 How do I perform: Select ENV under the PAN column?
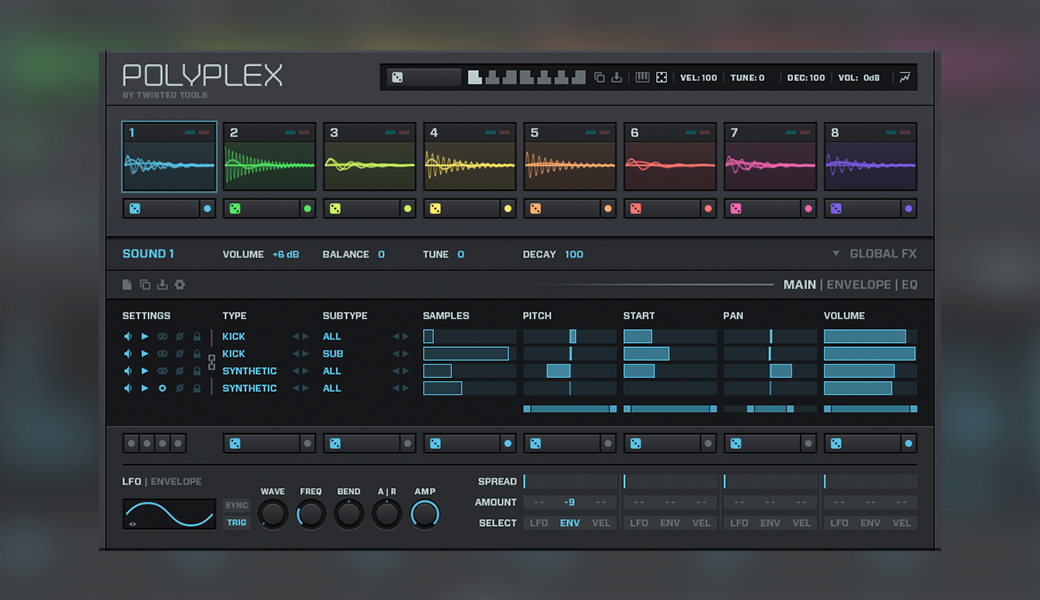(770, 523)
